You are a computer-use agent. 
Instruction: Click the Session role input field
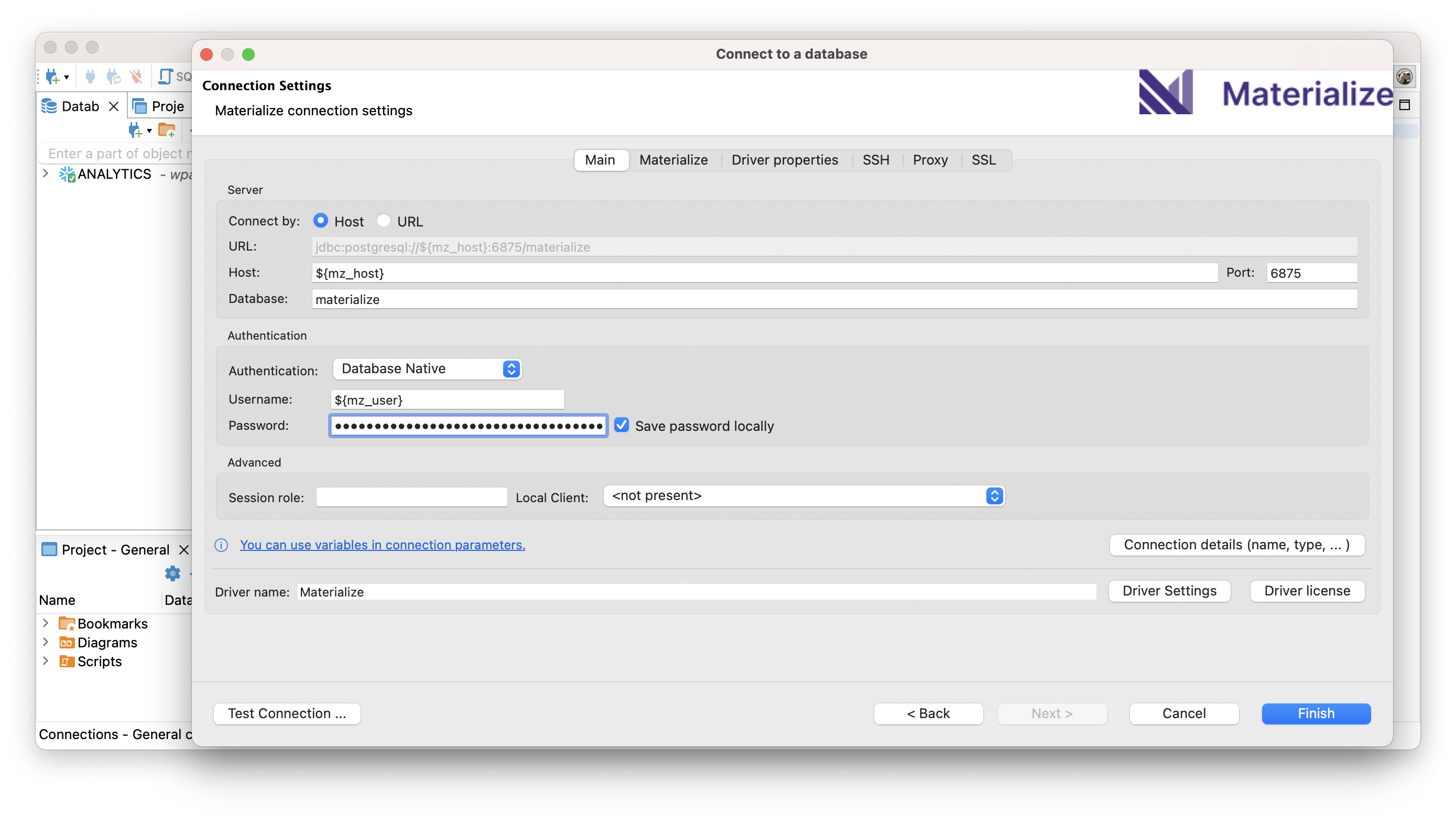point(411,497)
